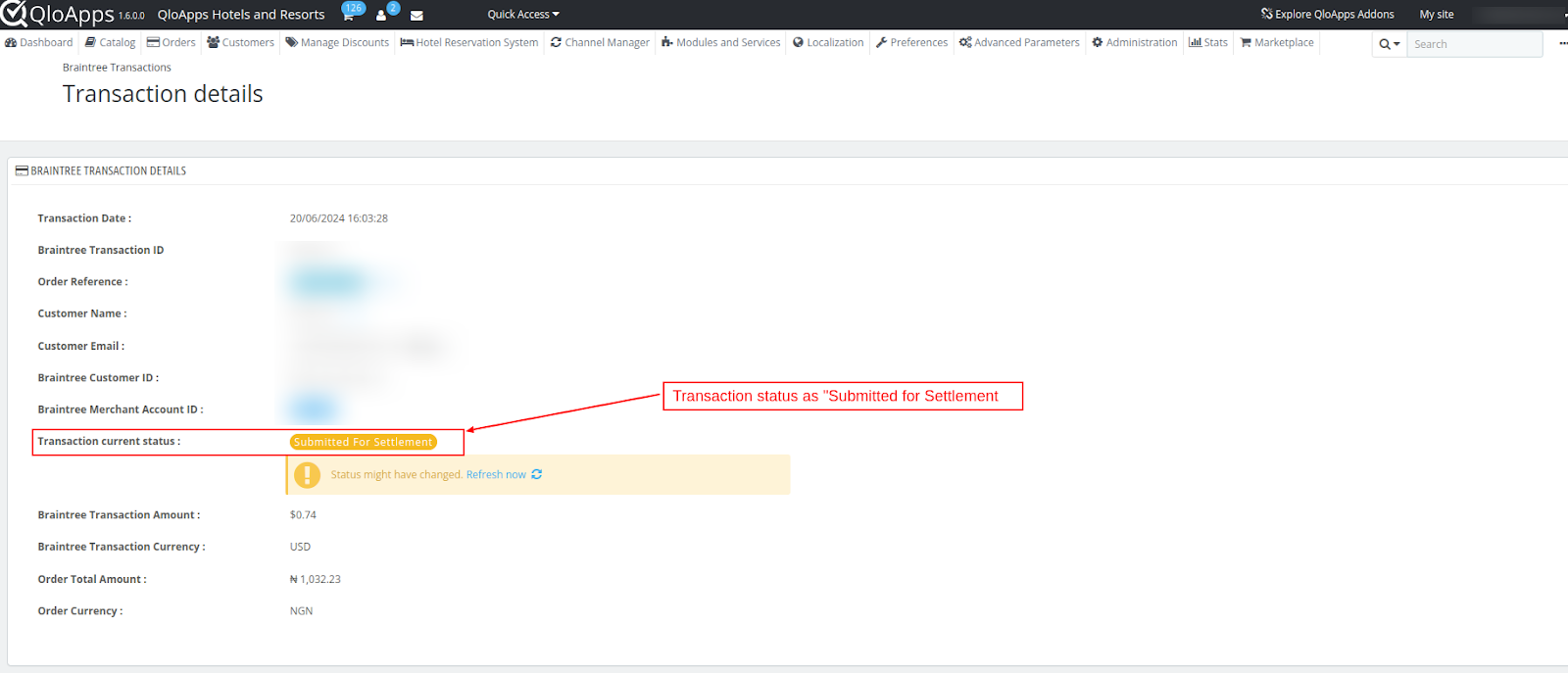Expand the search scope magnifier dropdown
Viewport: 1568px width, 673px height.
tap(1390, 44)
